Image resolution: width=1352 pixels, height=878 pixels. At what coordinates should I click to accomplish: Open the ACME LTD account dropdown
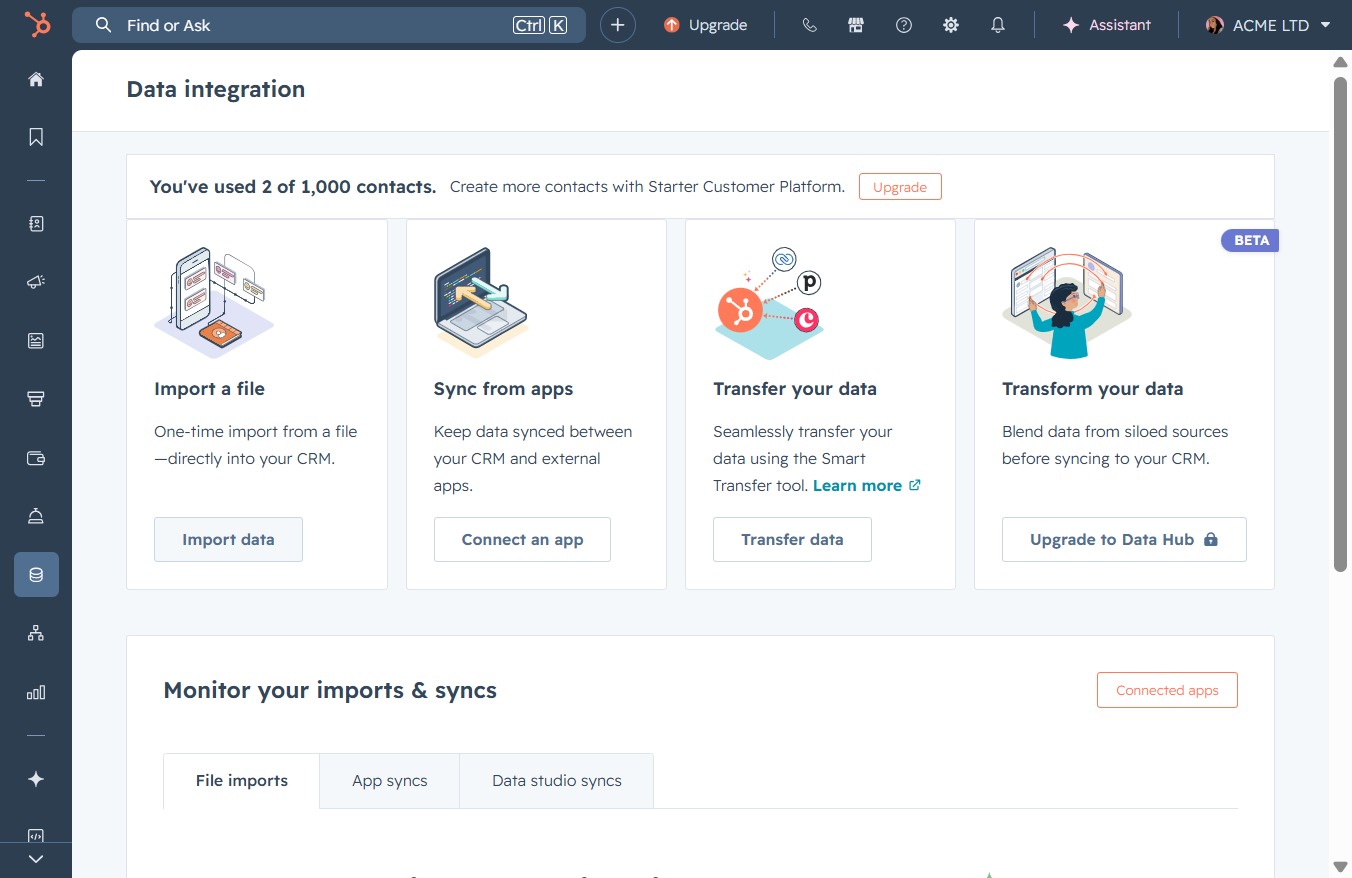[1268, 25]
